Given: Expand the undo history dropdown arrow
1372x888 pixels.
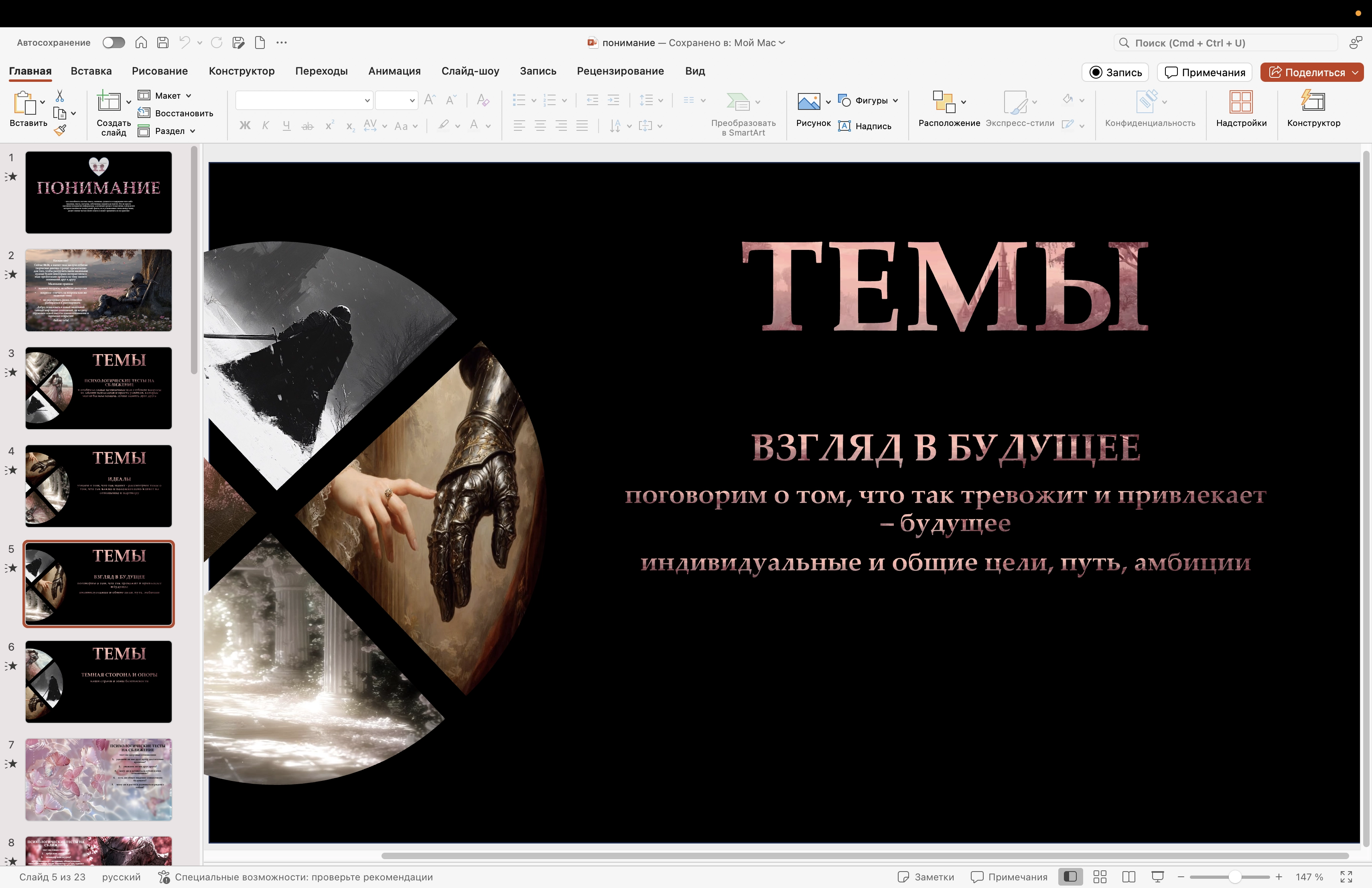Looking at the screenshot, I should 199,42.
